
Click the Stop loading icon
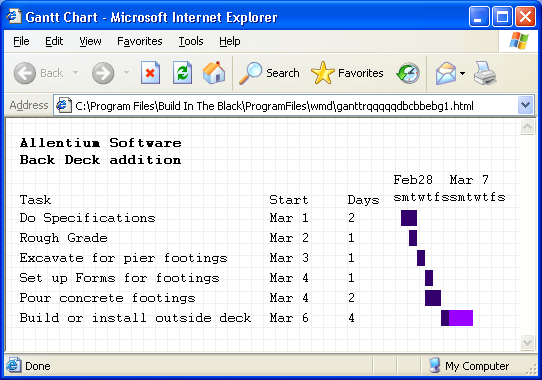150,73
